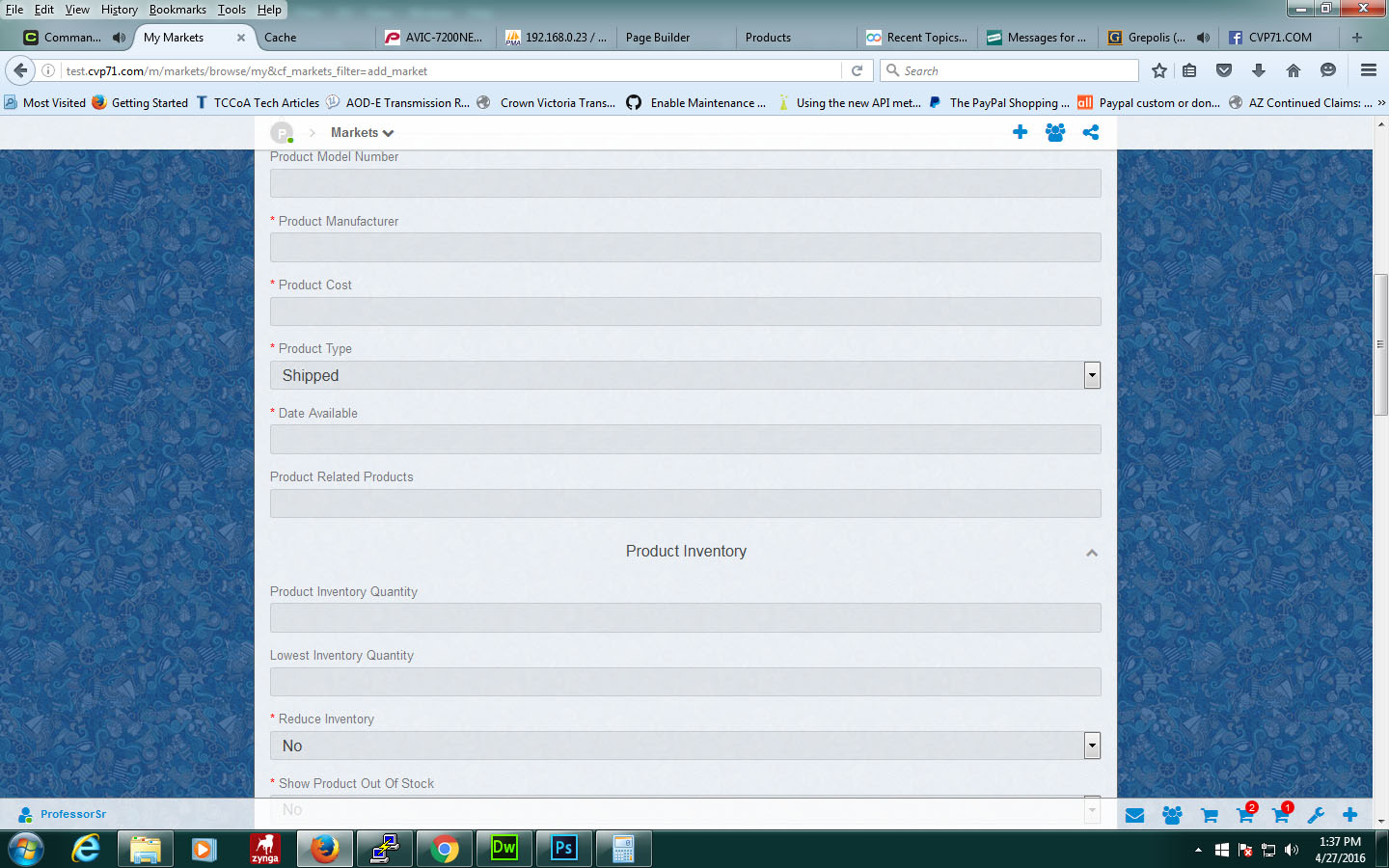Viewport: 1389px width, 868px height.
Task: Reload the page with the refresh icon
Action: [857, 70]
